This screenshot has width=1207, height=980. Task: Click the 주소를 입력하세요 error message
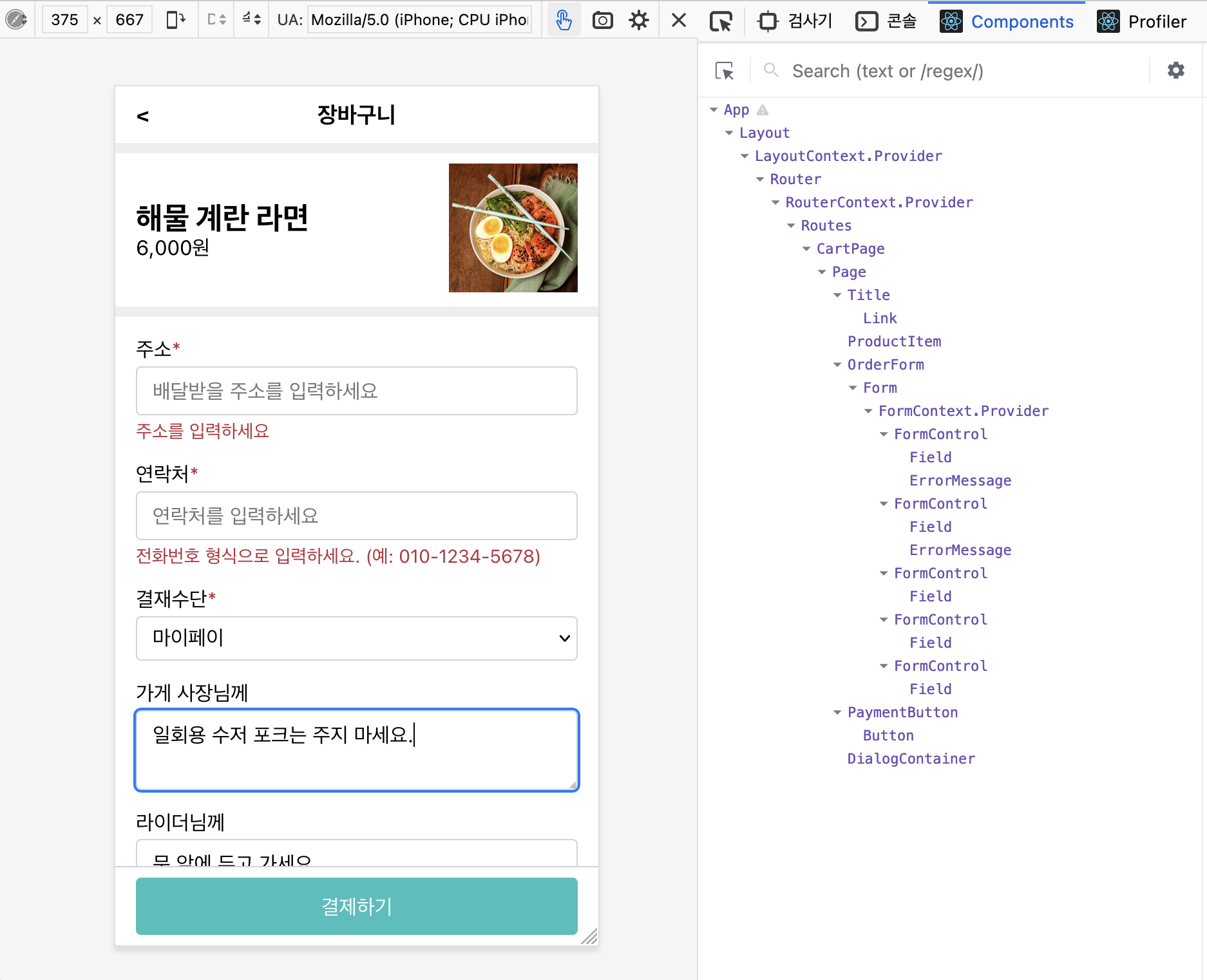click(x=202, y=431)
